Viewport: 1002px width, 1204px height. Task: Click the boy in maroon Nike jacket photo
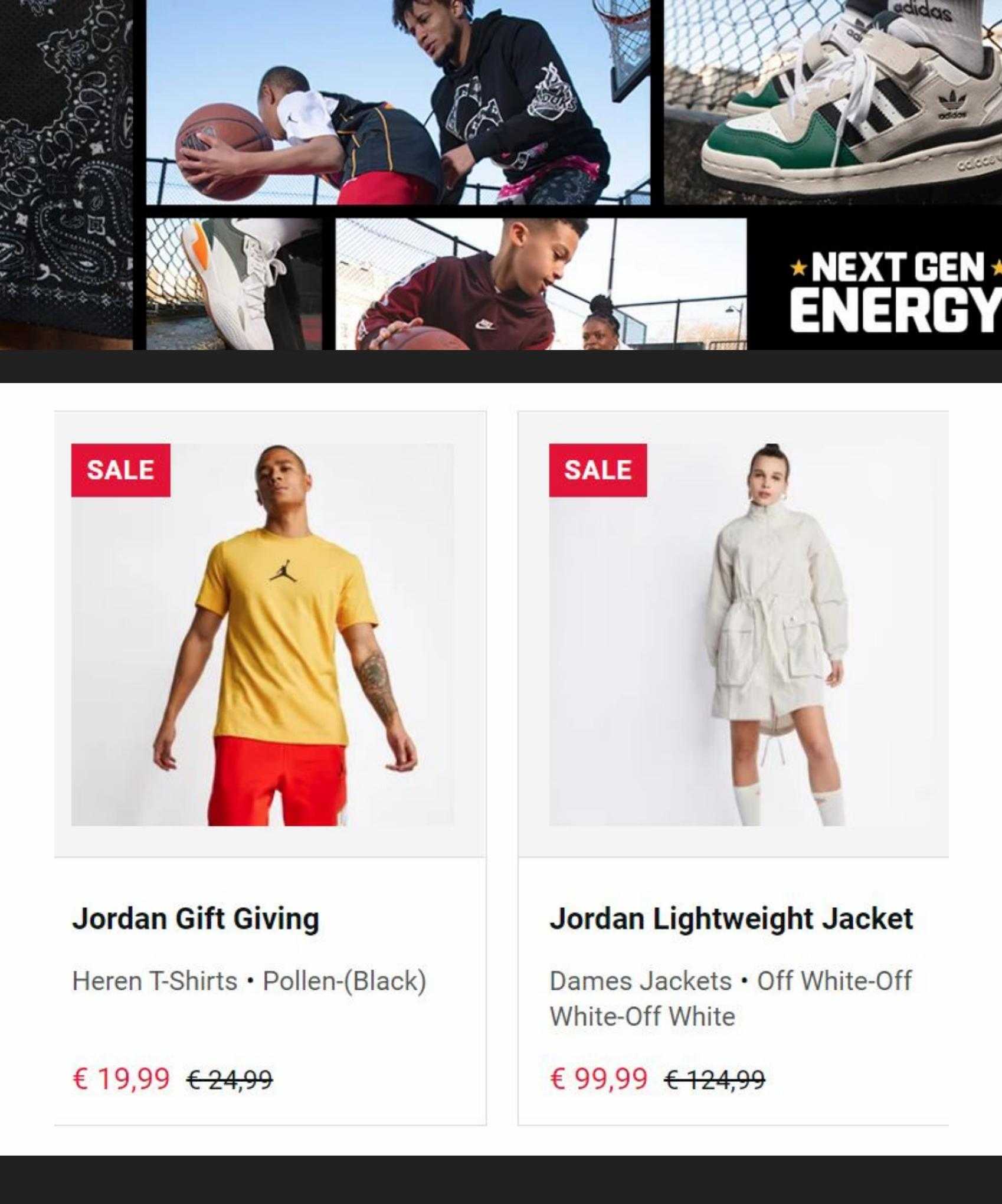(541, 284)
